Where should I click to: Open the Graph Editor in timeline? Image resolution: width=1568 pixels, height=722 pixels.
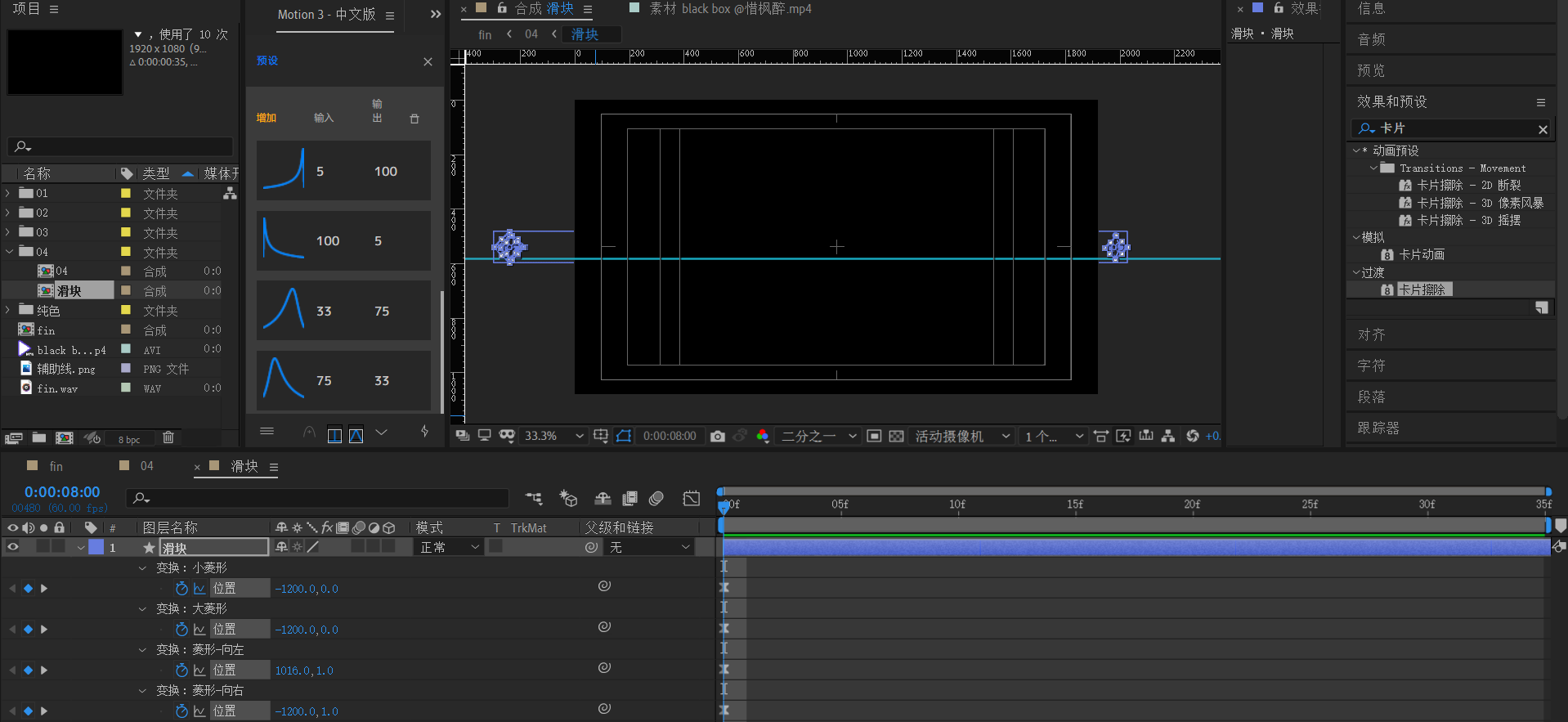tap(692, 498)
